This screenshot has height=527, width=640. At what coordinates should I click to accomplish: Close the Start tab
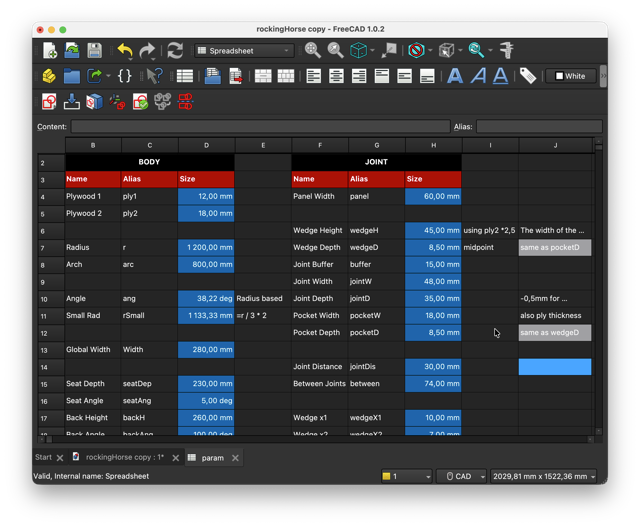coord(60,458)
